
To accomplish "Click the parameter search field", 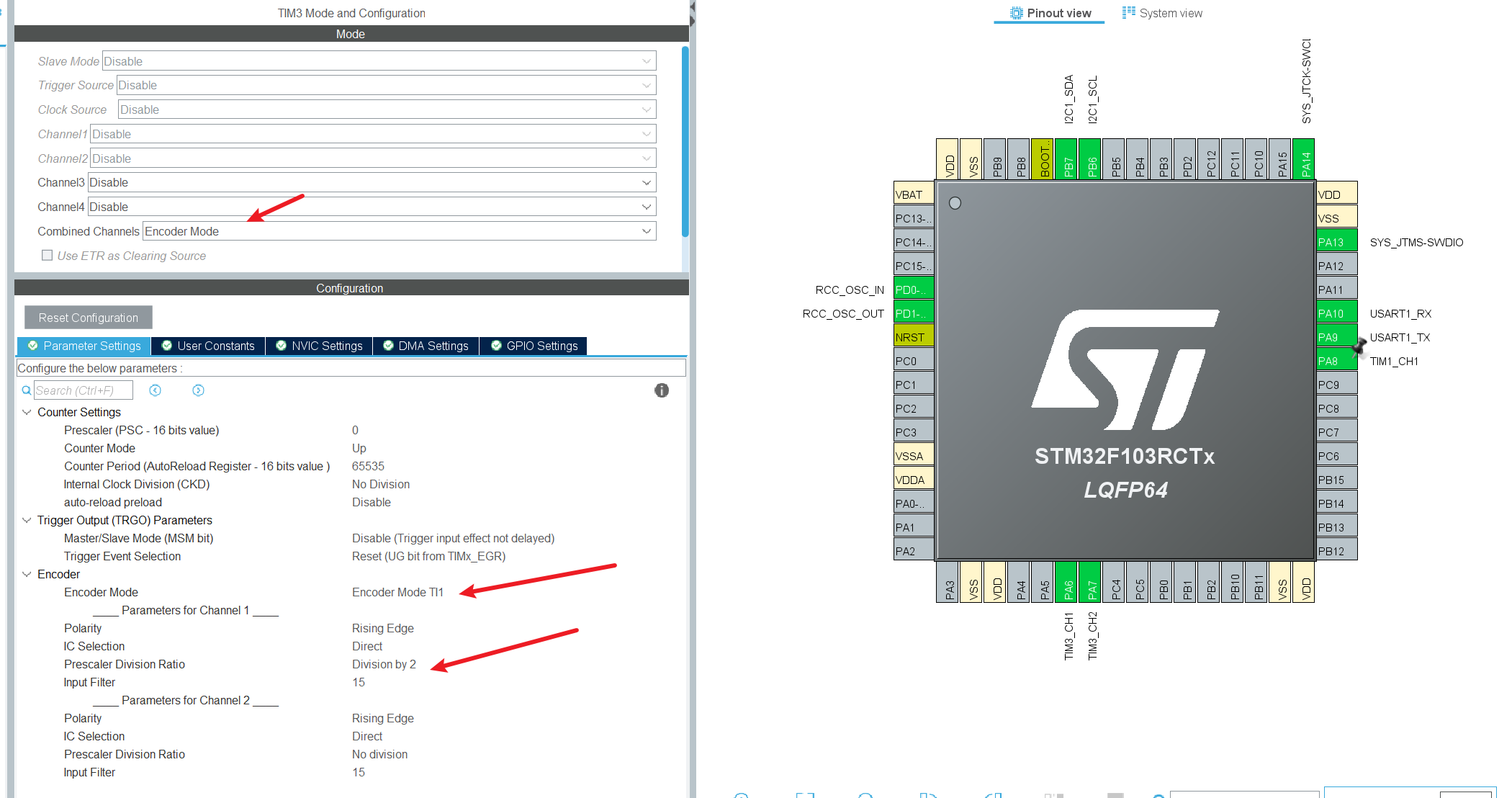I will pyautogui.click(x=83, y=390).
